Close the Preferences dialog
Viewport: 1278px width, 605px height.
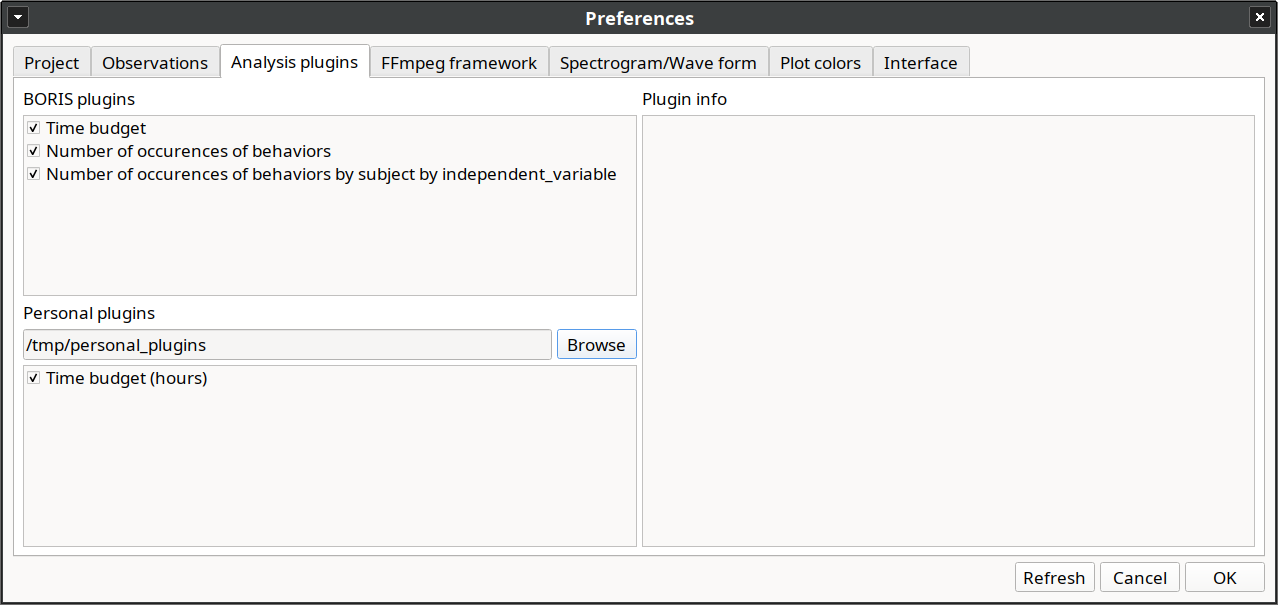1259,18
